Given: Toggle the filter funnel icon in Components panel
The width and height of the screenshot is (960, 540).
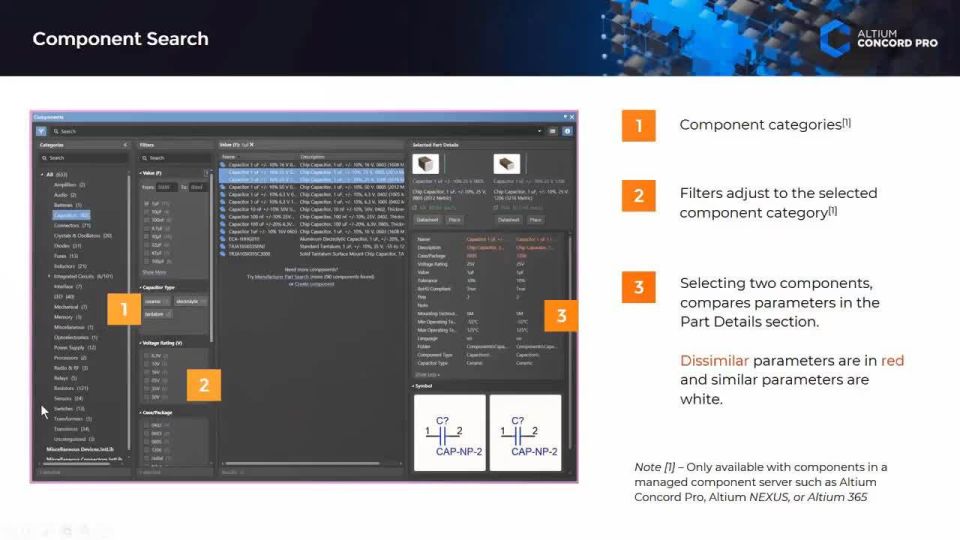Looking at the screenshot, I should coord(41,131).
